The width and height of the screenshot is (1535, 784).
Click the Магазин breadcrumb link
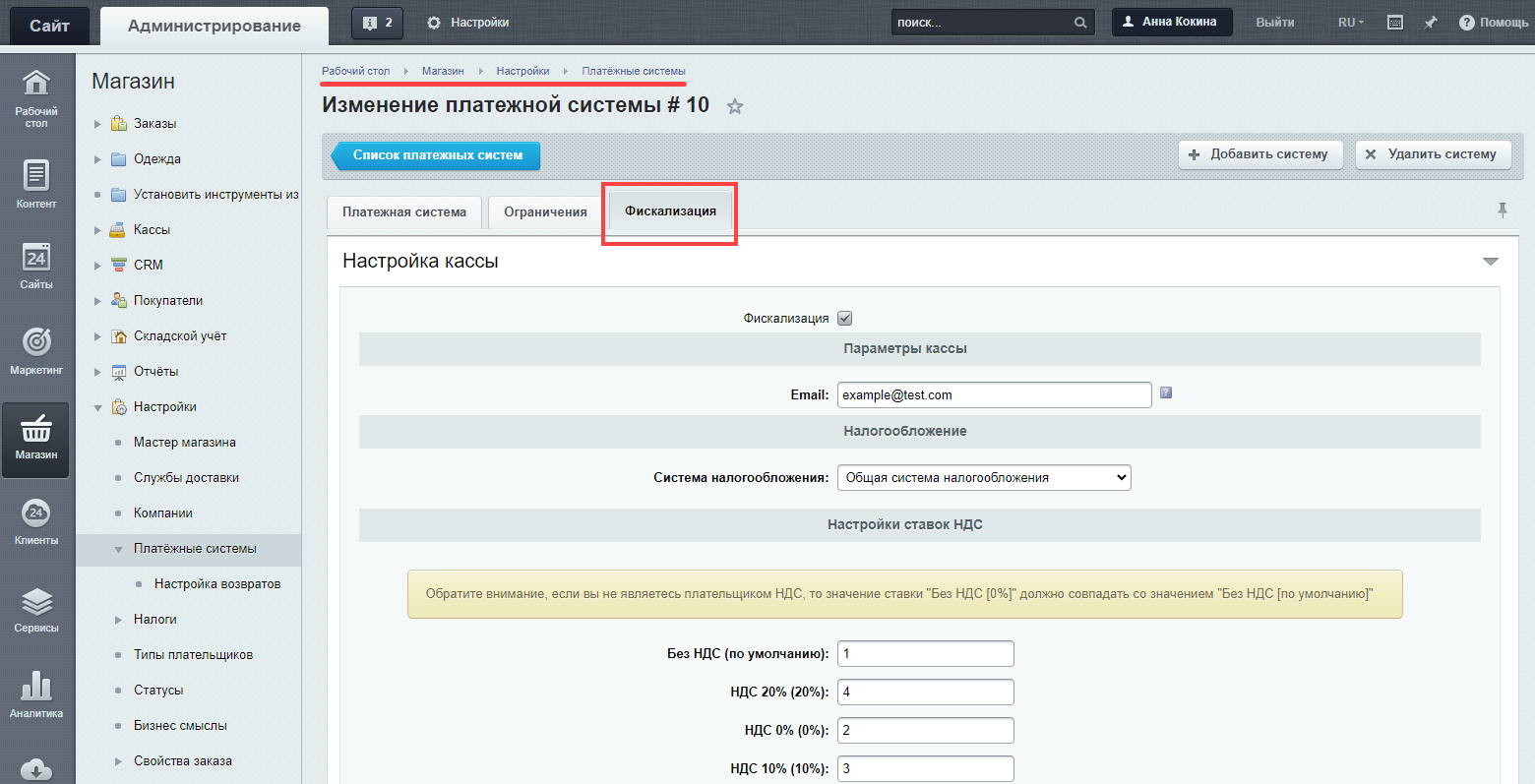tap(443, 71)
